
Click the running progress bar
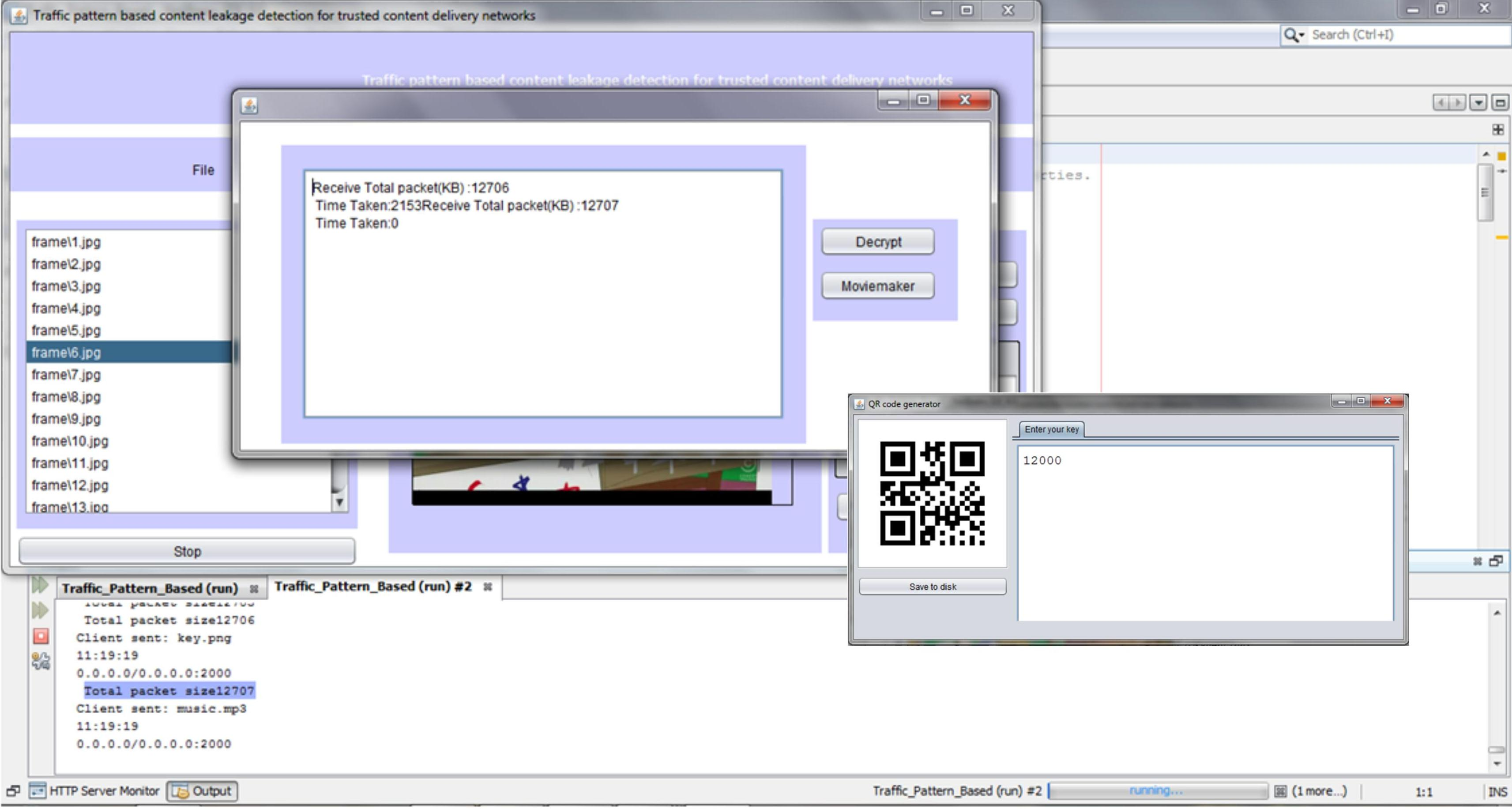pyautogui.click(x=1156, y=791)
